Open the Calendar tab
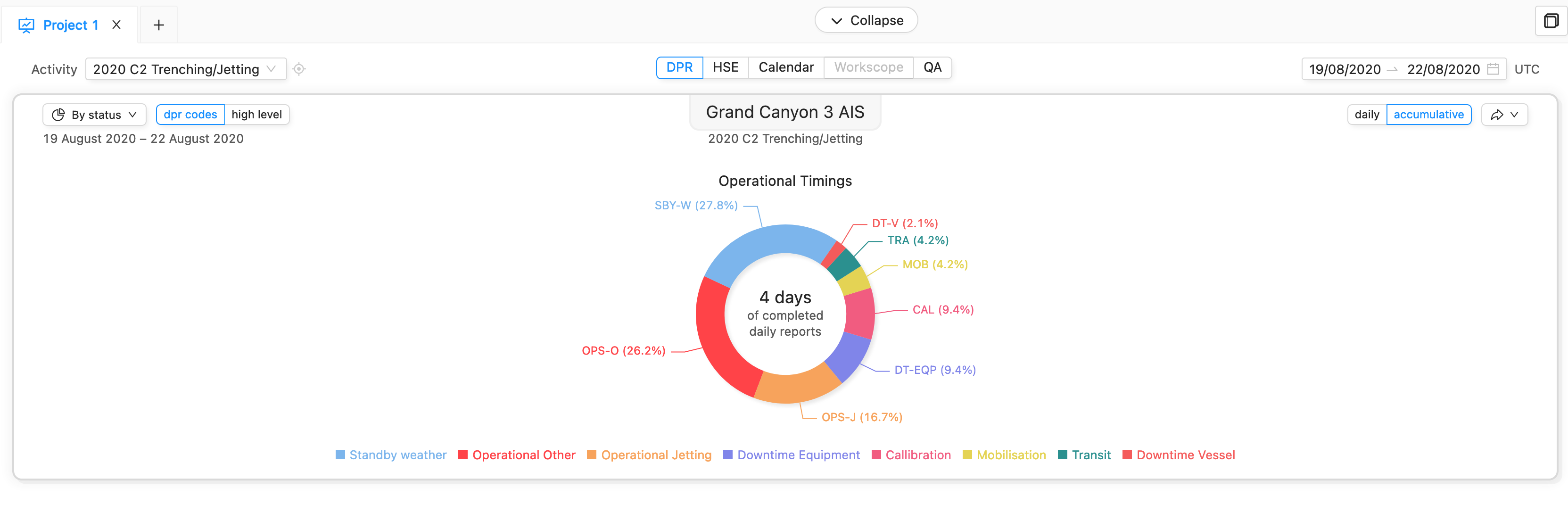Viewport: 1568px width, 513px height. click(x=786, y=67)
